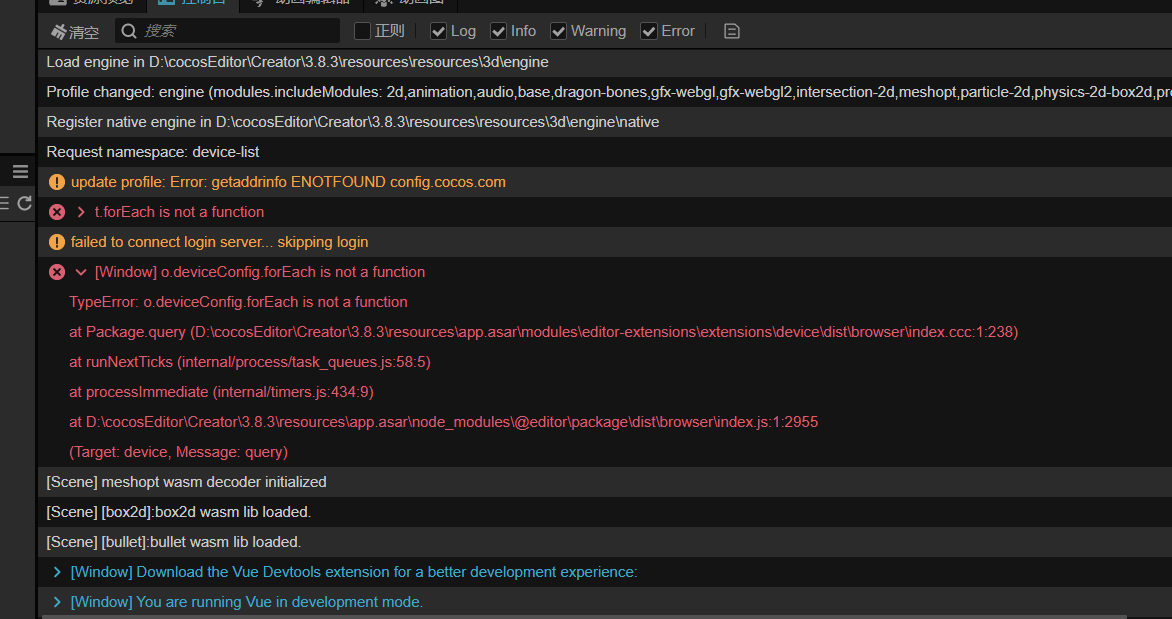The height and width of the screenshot is (619, 1172).
Task: Enable the 正则 regex filter checkbox
Action: tap(363, 31)
